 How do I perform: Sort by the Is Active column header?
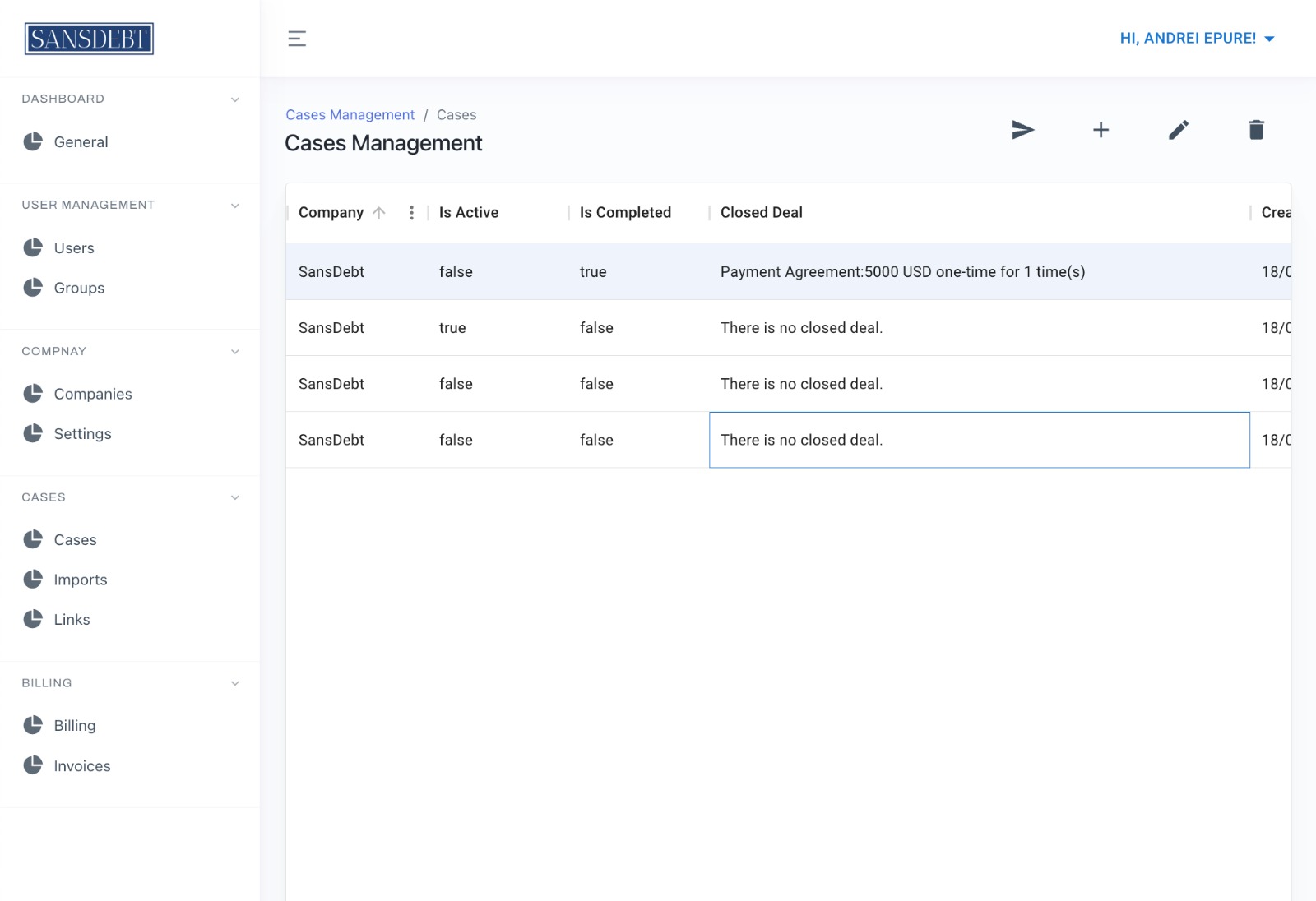tap(469, 213)
